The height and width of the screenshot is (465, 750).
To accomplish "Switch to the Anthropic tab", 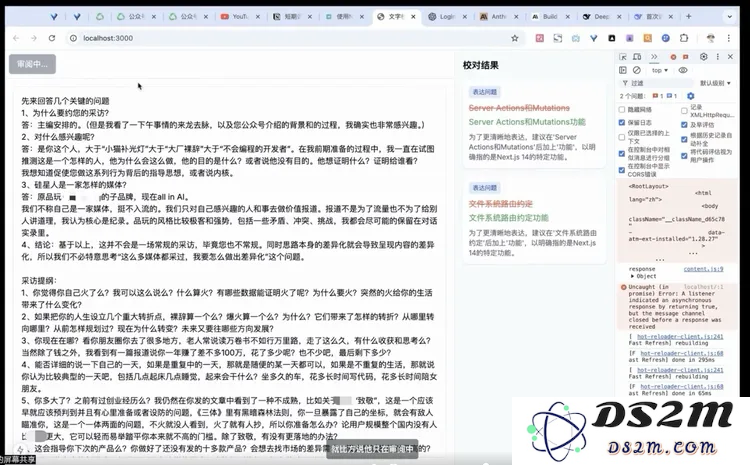I will click(499, 16).
